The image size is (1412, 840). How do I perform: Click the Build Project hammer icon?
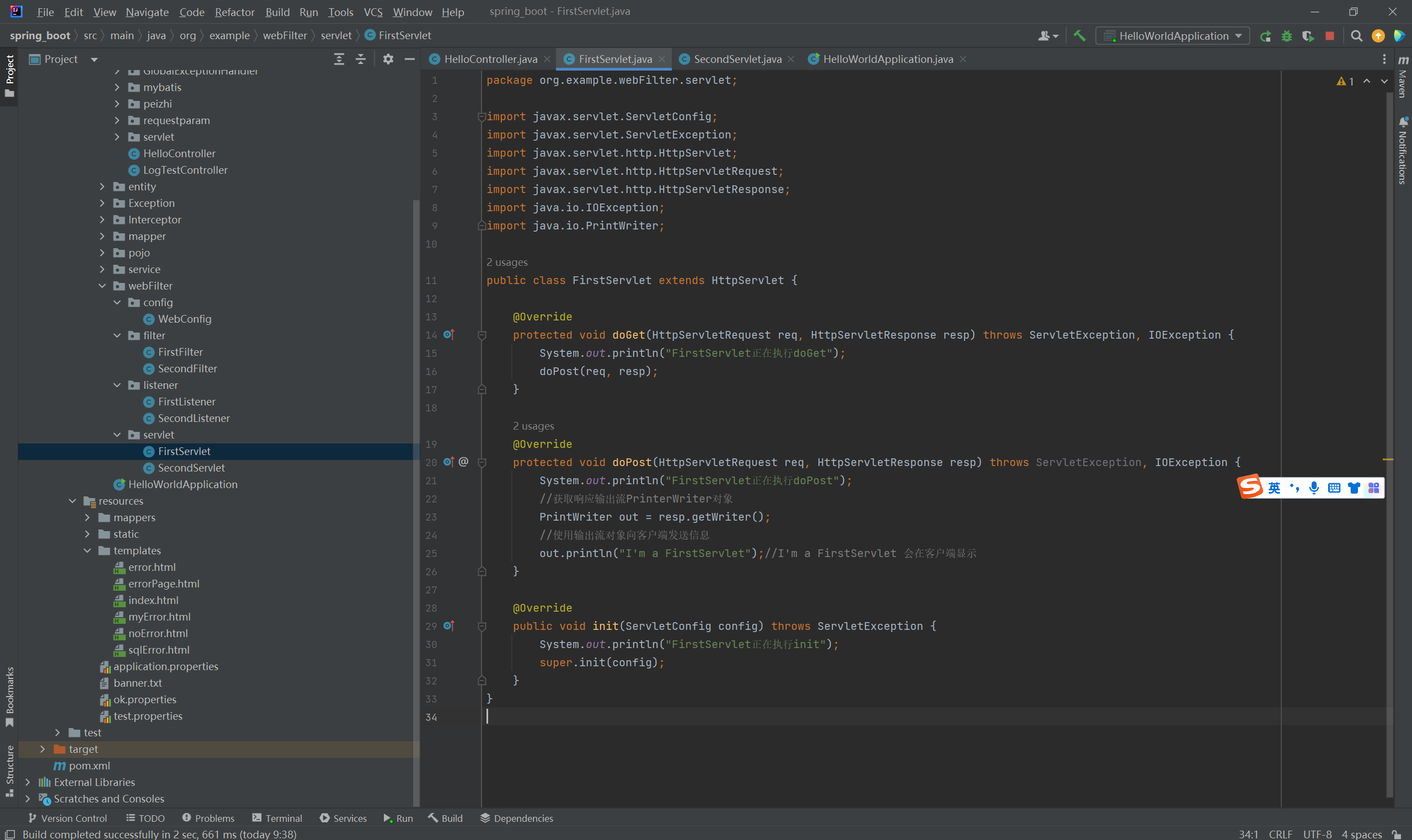pos(1079,36)
